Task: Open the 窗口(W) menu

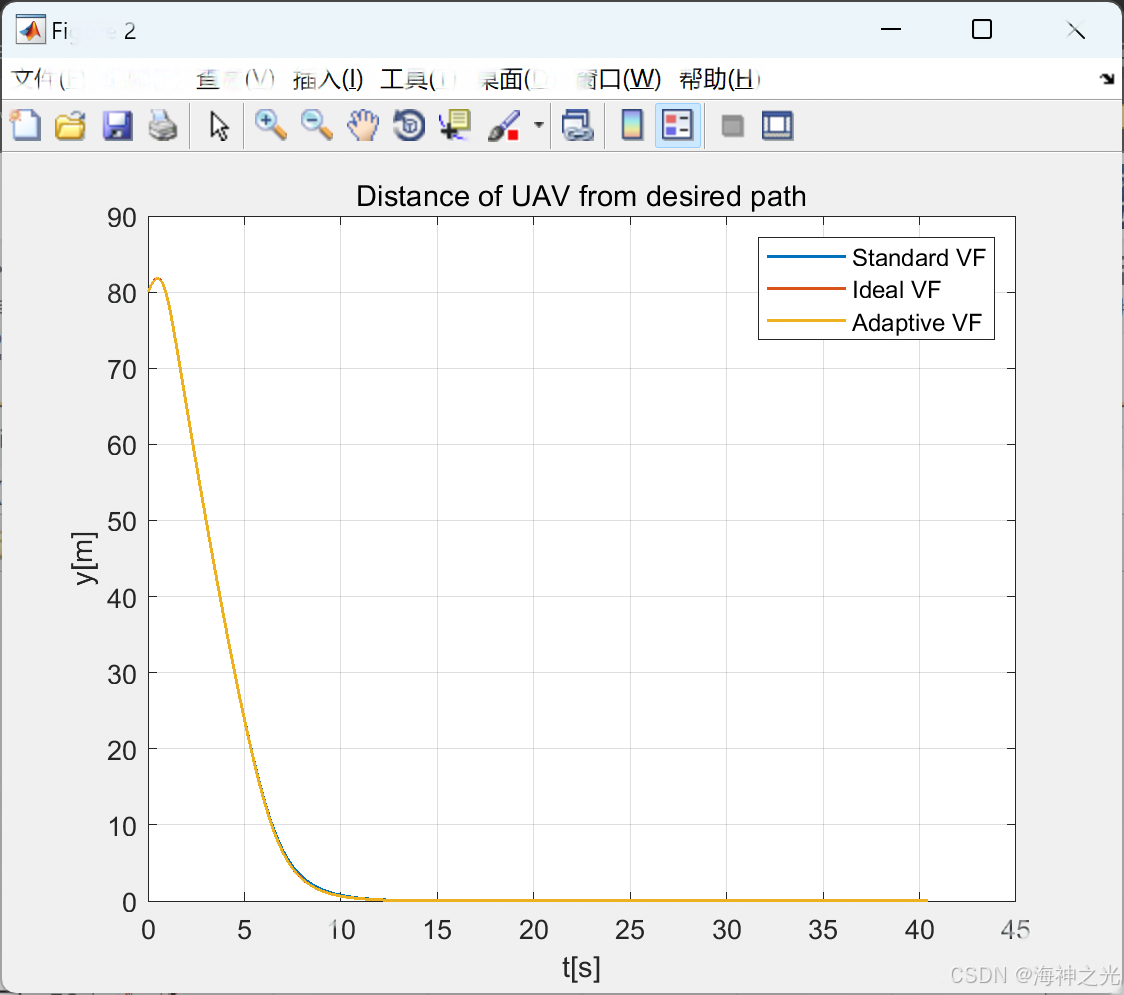Action: 618,79
